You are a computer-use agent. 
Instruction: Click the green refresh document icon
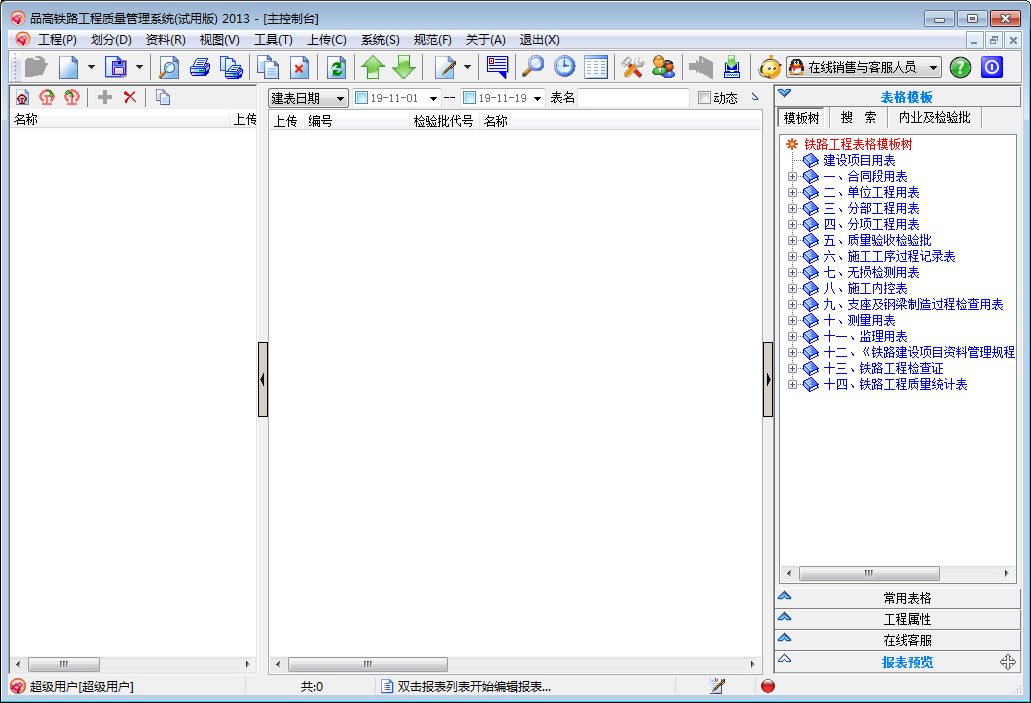point(337,67)
